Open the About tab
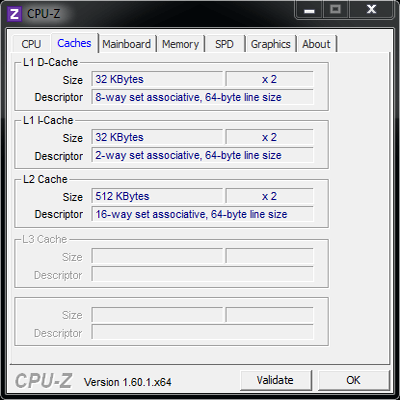Image resolution: width=400 pixels, height=400 pixels. pyautogui.click(x=316, y=44)
